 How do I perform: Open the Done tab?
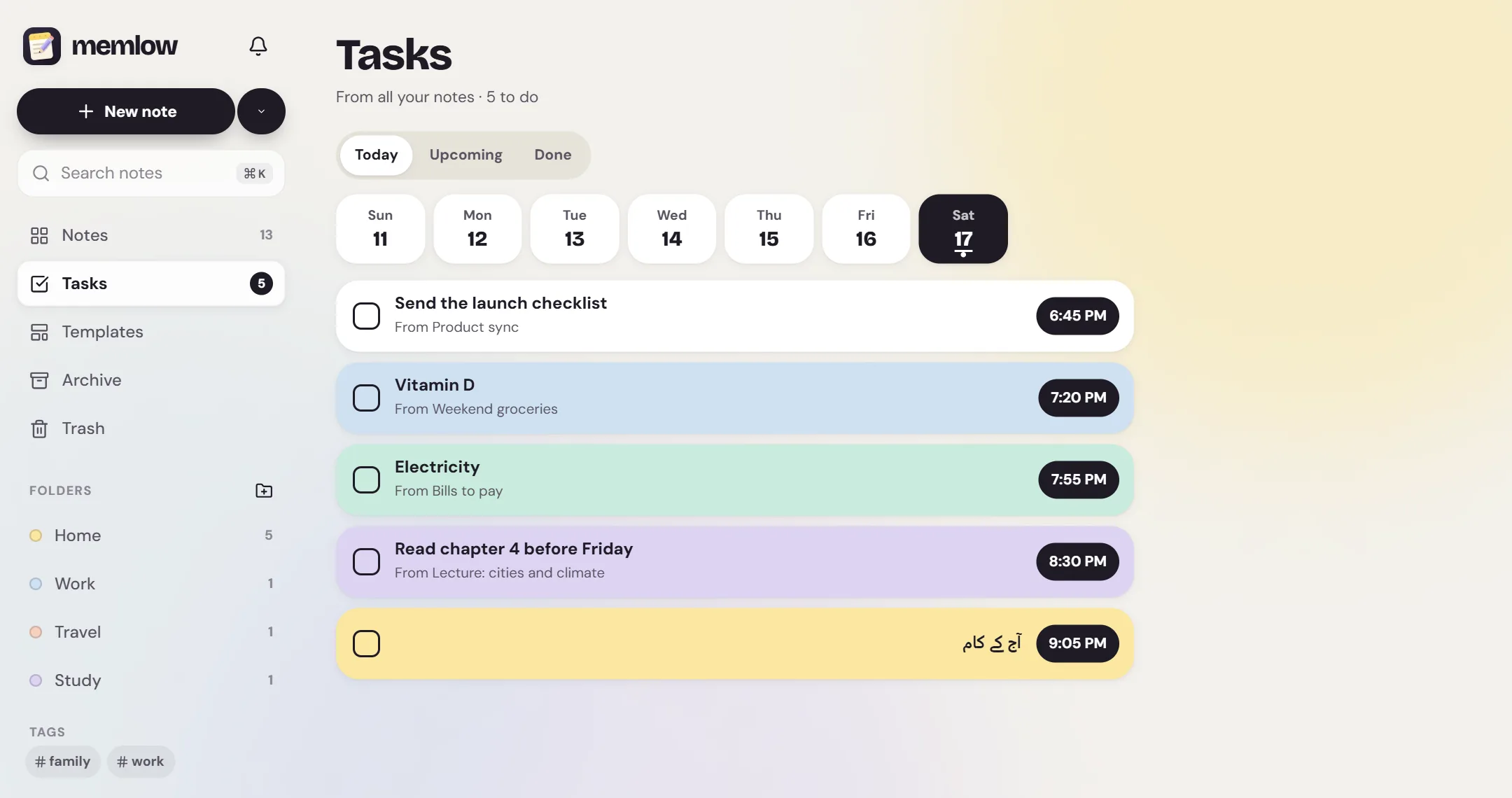552,155
